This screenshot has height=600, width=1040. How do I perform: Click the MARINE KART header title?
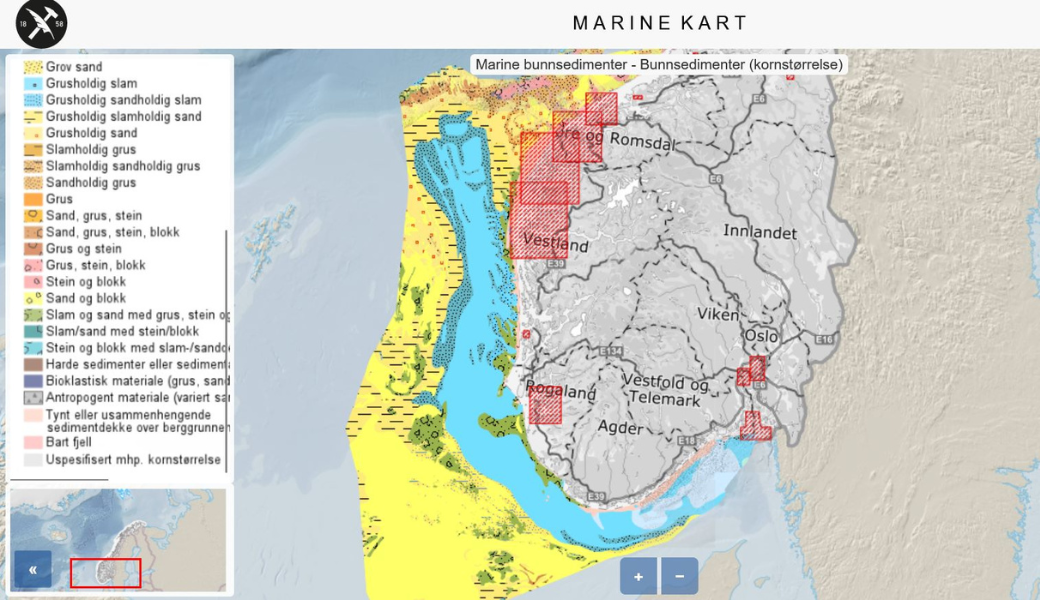(659, 22)
